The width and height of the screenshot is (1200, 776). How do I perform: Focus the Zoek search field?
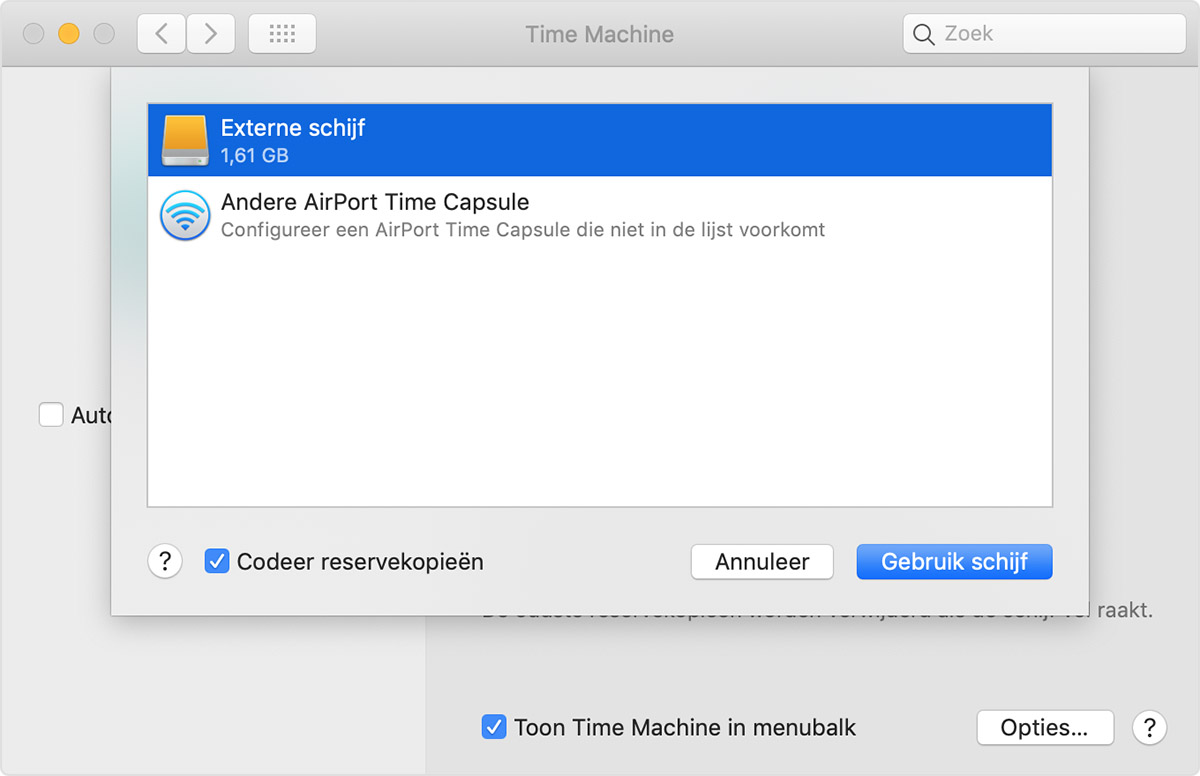1044,34
